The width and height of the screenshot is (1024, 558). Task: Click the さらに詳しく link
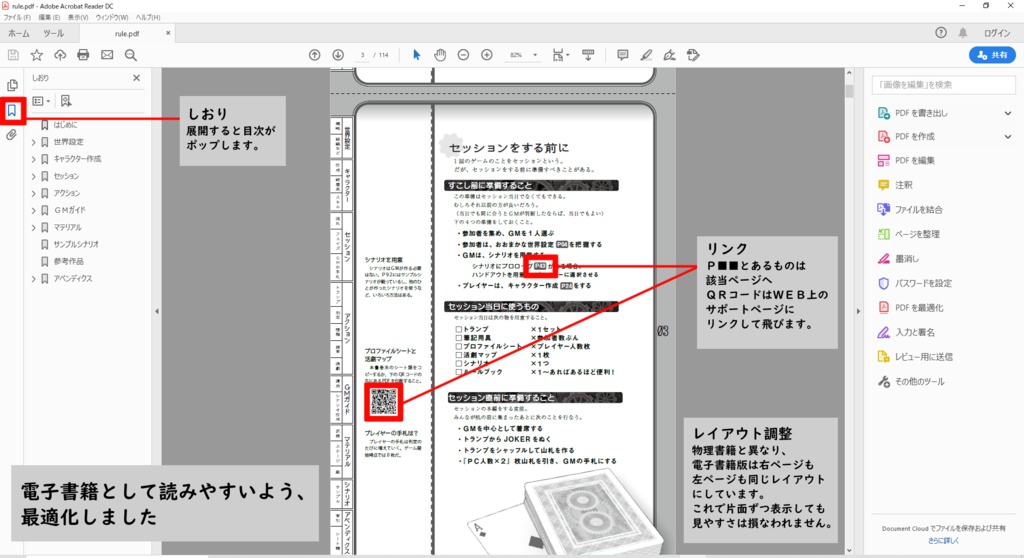click(x=944, y=541)
